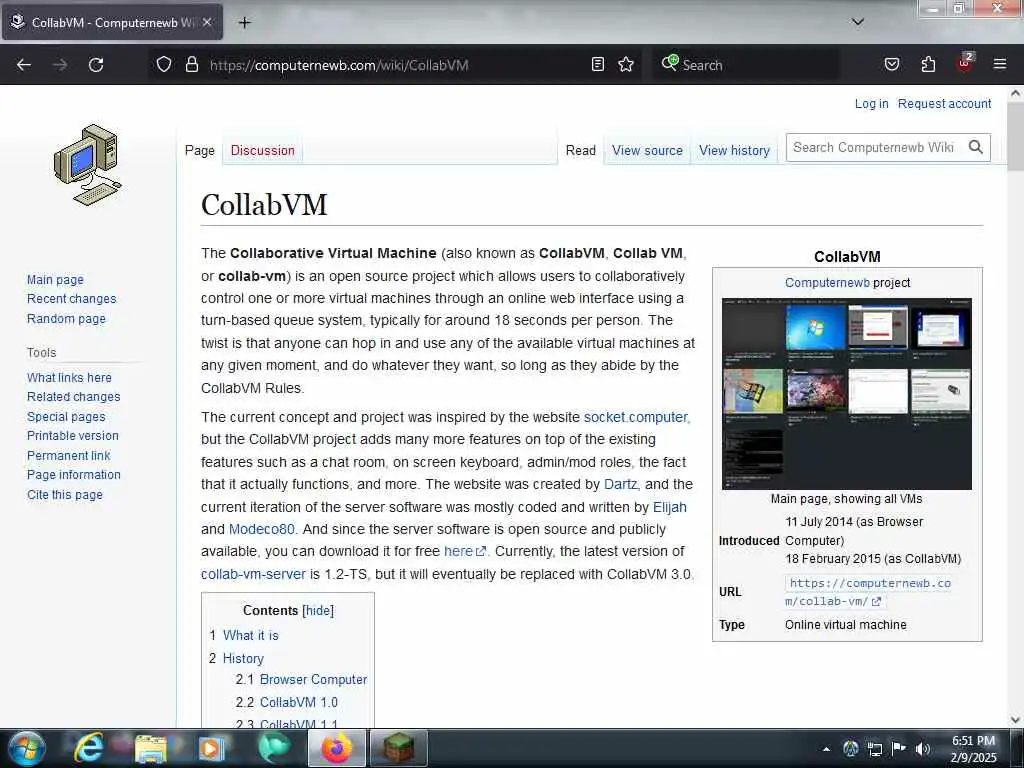Click Permanent link in Tools
Viewport: 1024px width, 768px height.
pos(69,455)
